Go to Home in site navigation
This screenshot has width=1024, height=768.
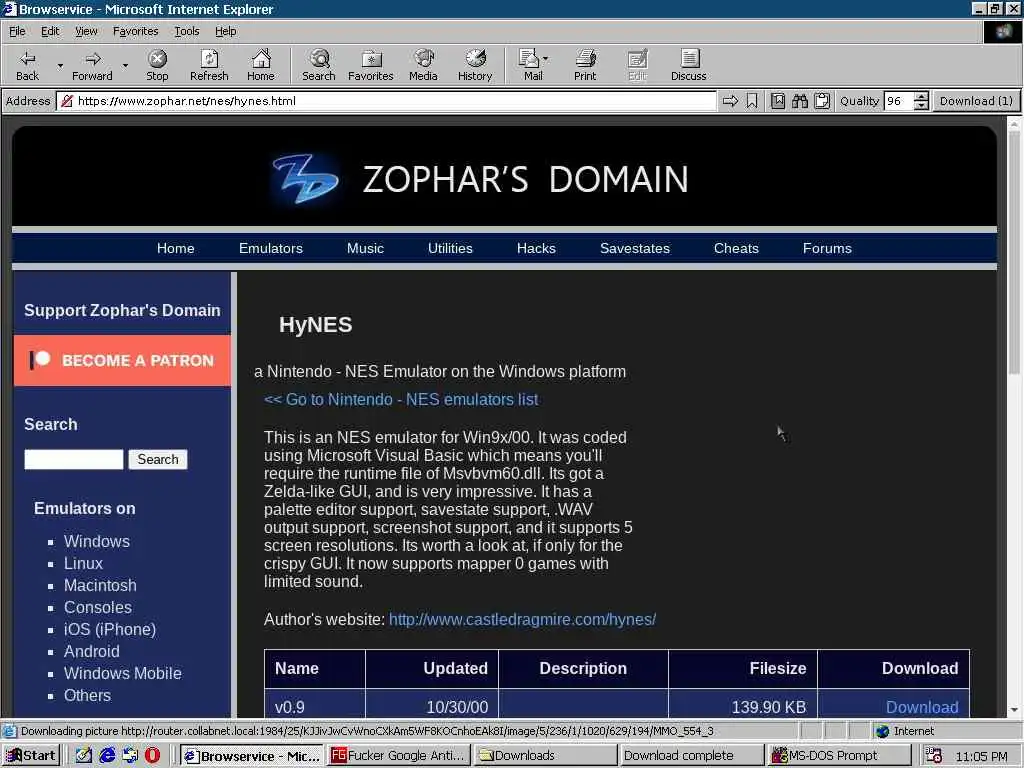click(175, 248)
